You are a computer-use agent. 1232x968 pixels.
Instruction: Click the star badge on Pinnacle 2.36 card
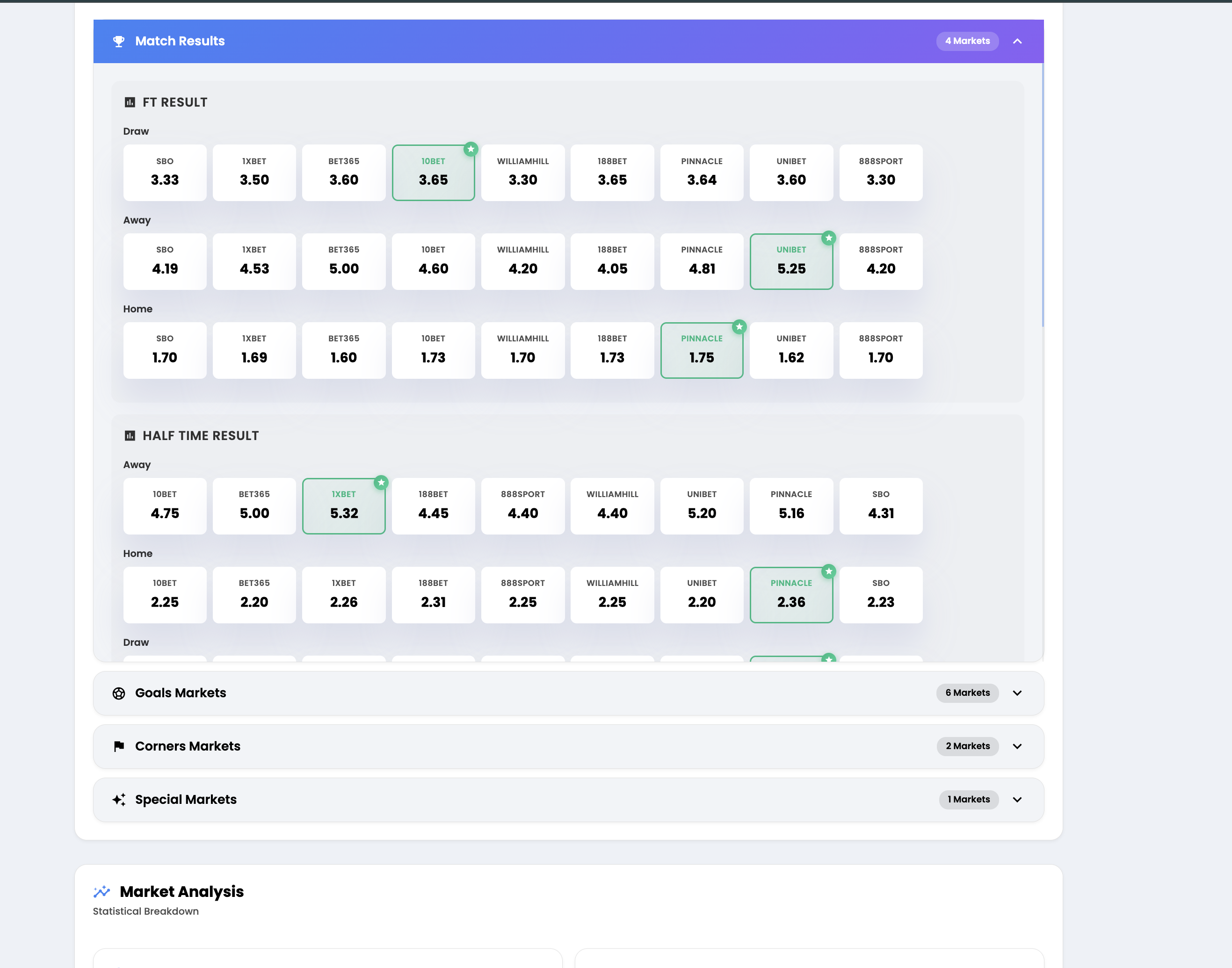(828, 572)
